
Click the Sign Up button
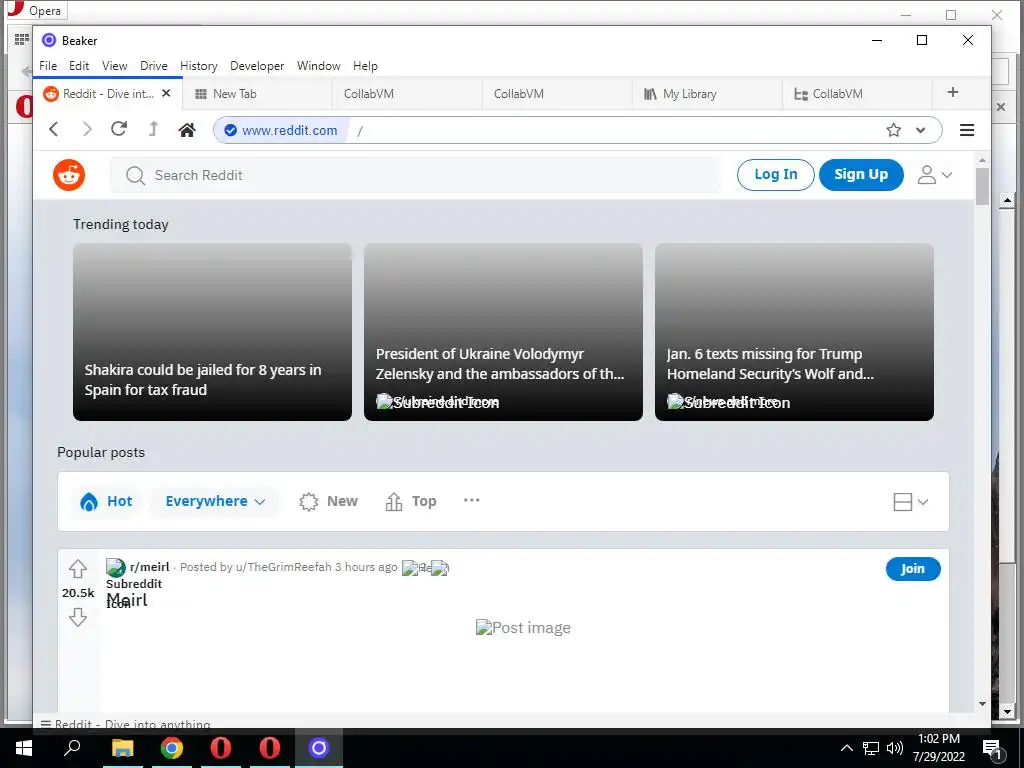tap(861, 174)
